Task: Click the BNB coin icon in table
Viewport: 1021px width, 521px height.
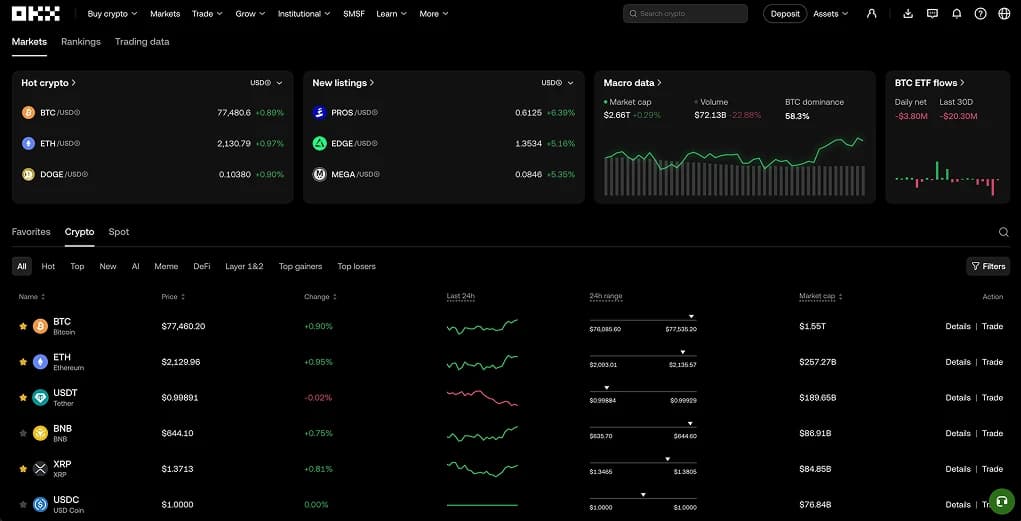Action: (40, 433)
